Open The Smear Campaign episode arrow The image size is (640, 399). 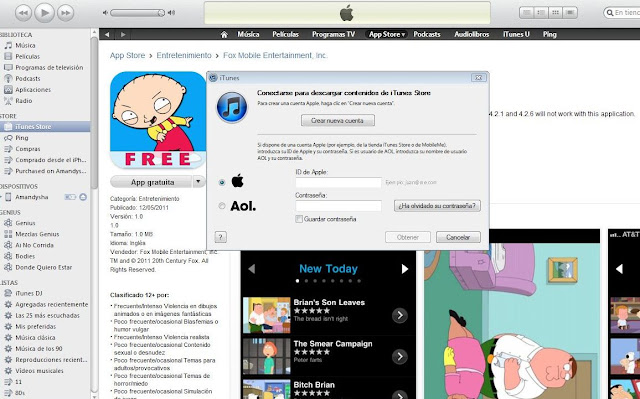(x=400, y=357)
